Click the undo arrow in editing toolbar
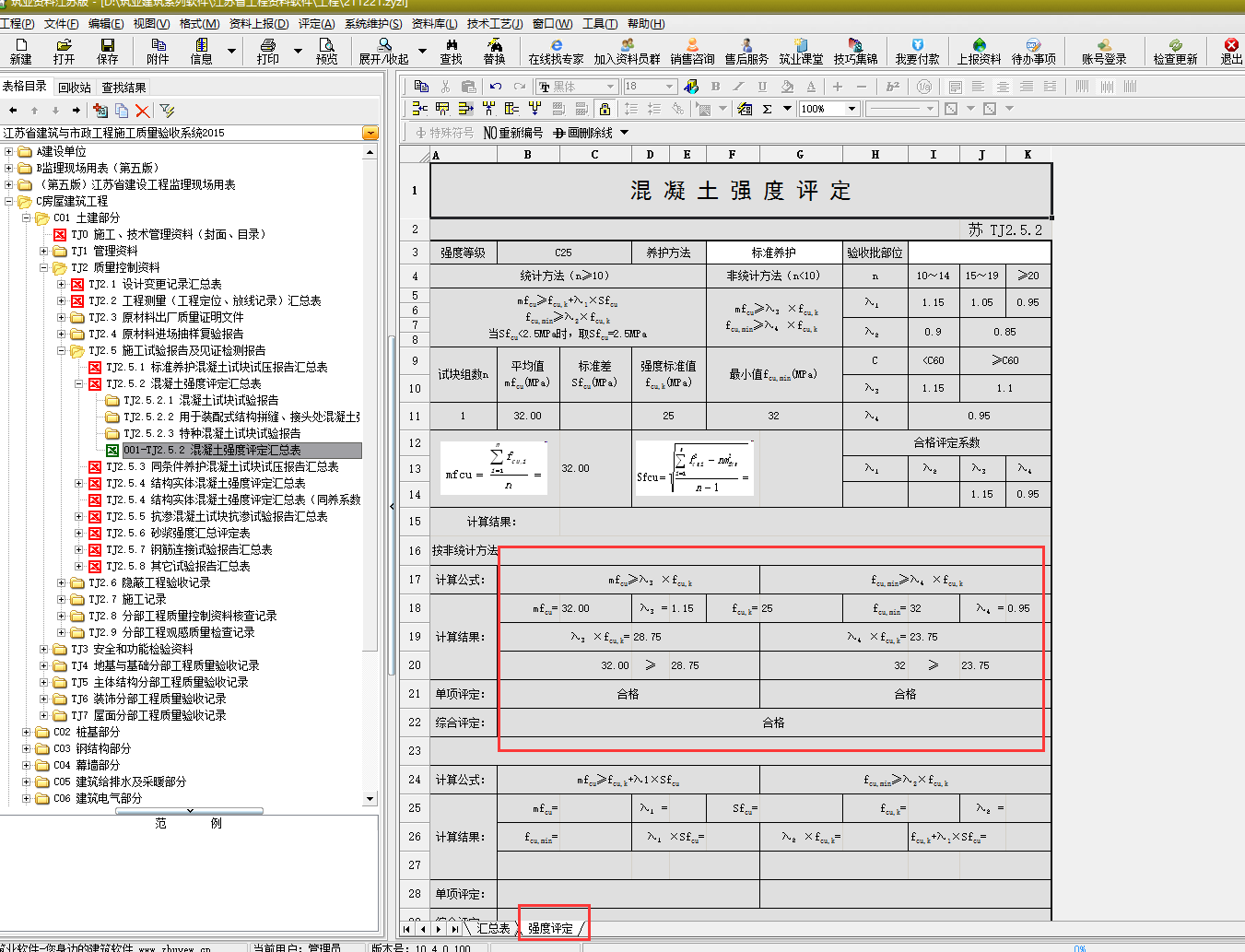Image resolution: width=1245 pixels, height=952 pixels. point(496,87)
